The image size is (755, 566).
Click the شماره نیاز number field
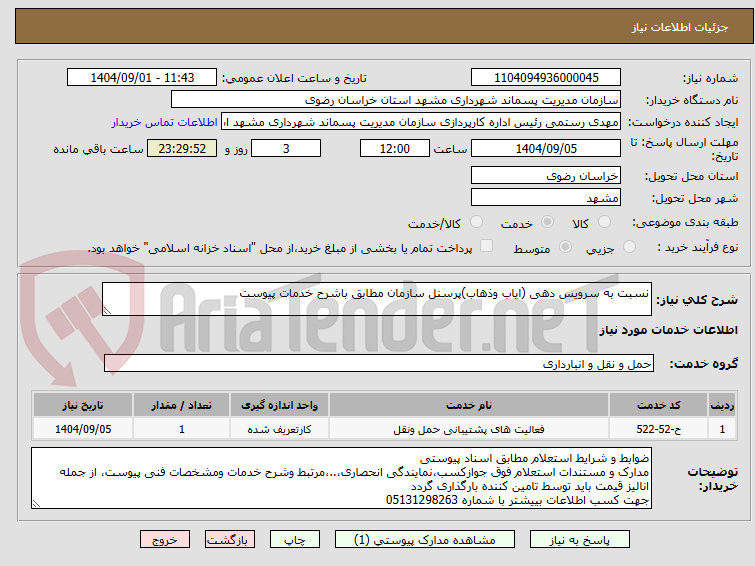(x=546, y=78)
